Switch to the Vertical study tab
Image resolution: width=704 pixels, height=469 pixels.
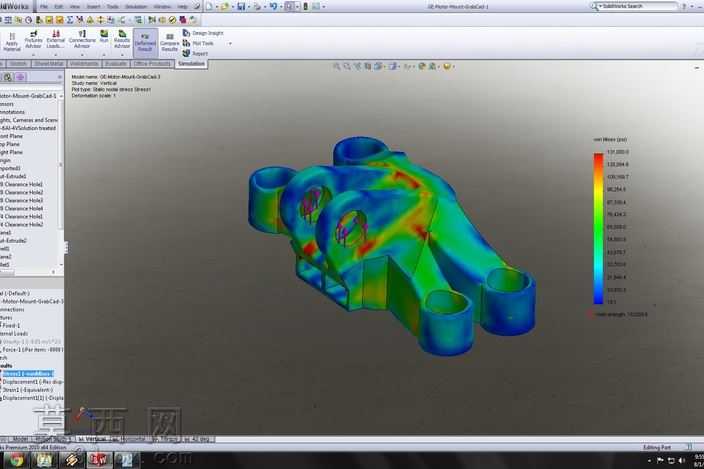pyautogui.click(x=96, y=439)
